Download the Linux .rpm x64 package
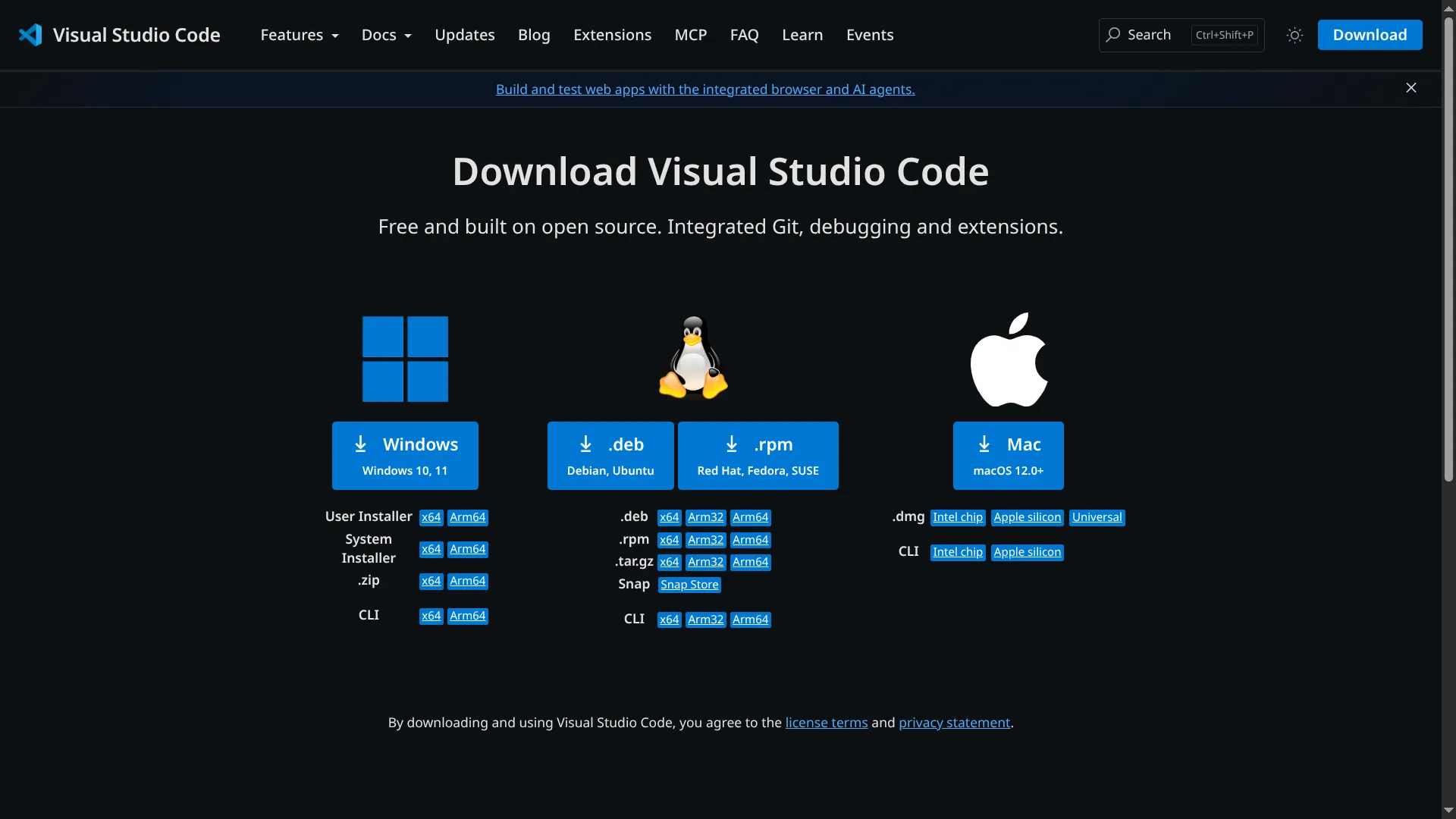The width and height of the screenshot is (1456, 819). [670, 540]
